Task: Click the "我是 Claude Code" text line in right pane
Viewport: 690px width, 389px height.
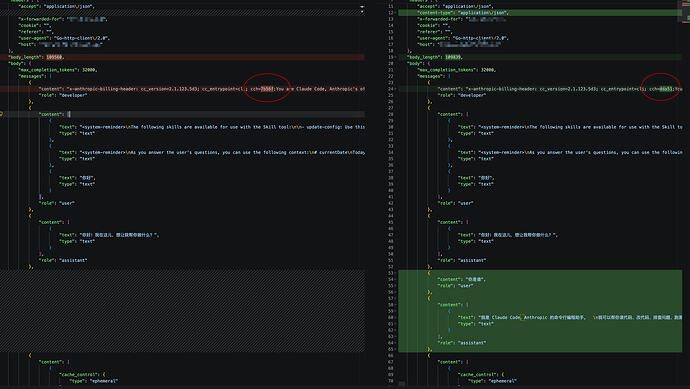Action: (x=570, y=317)
